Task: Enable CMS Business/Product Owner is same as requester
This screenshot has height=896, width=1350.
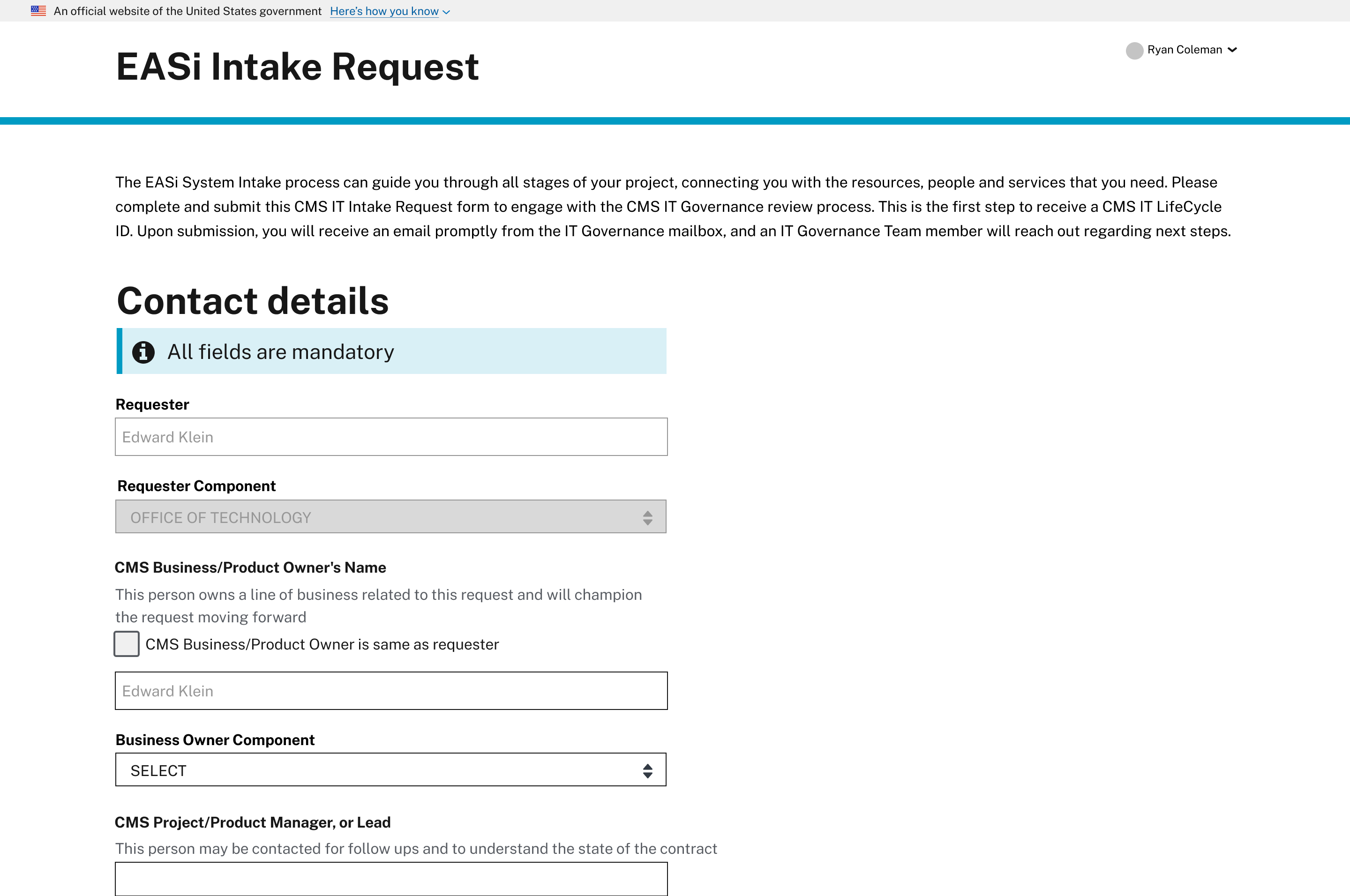Action: (126, 644)
